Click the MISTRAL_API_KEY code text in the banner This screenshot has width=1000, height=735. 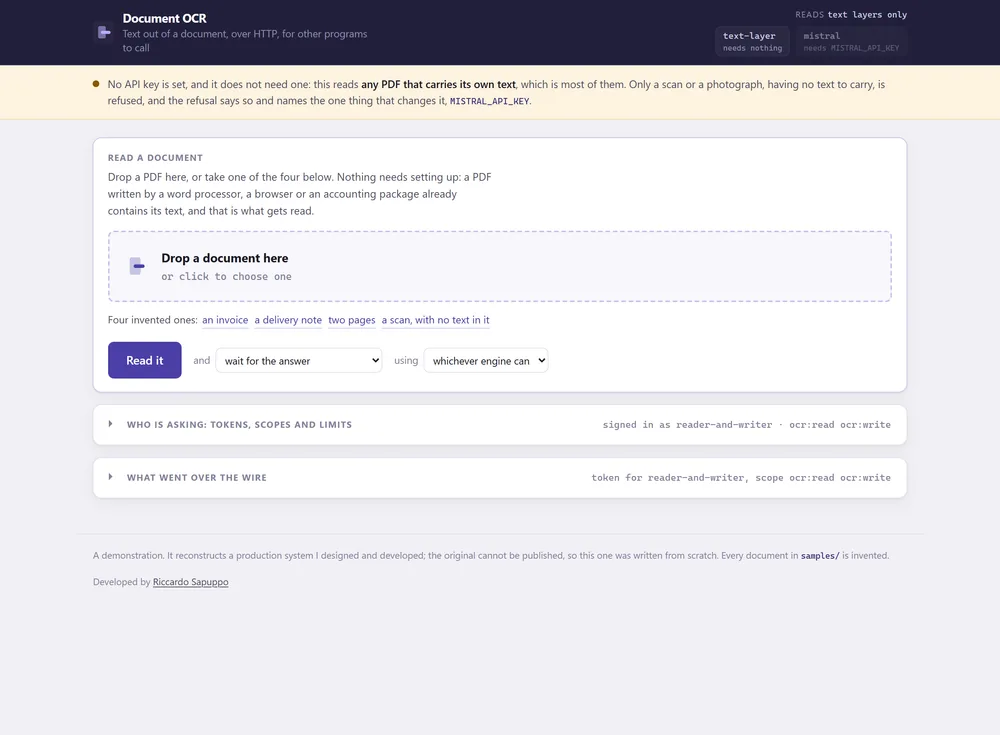pos(489,101)
